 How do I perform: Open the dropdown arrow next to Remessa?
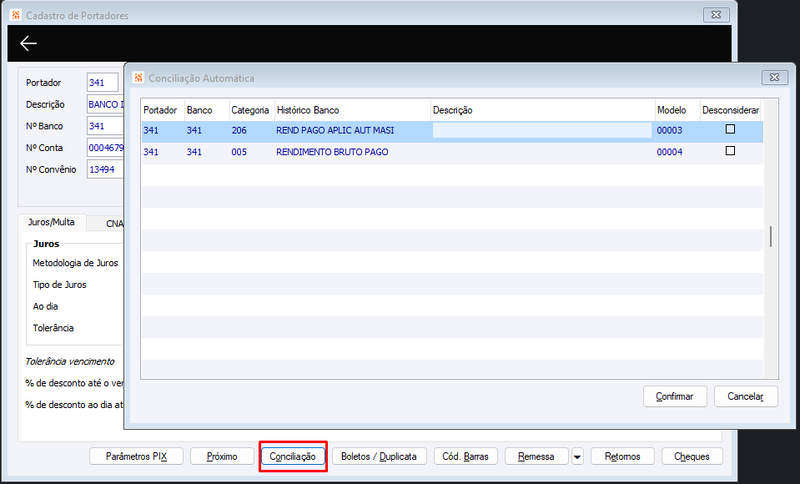coord(577,456)
